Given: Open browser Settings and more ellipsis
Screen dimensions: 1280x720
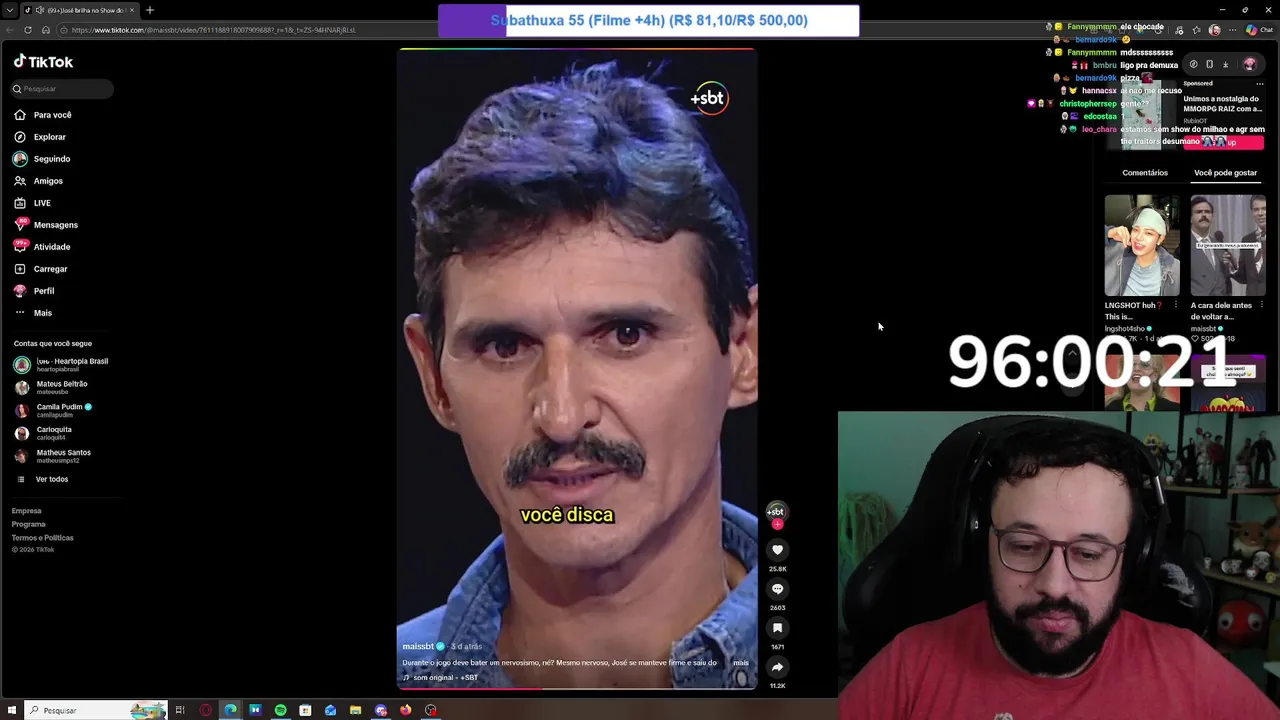Looking at the screenshot, I should [x=1232, y=30].
